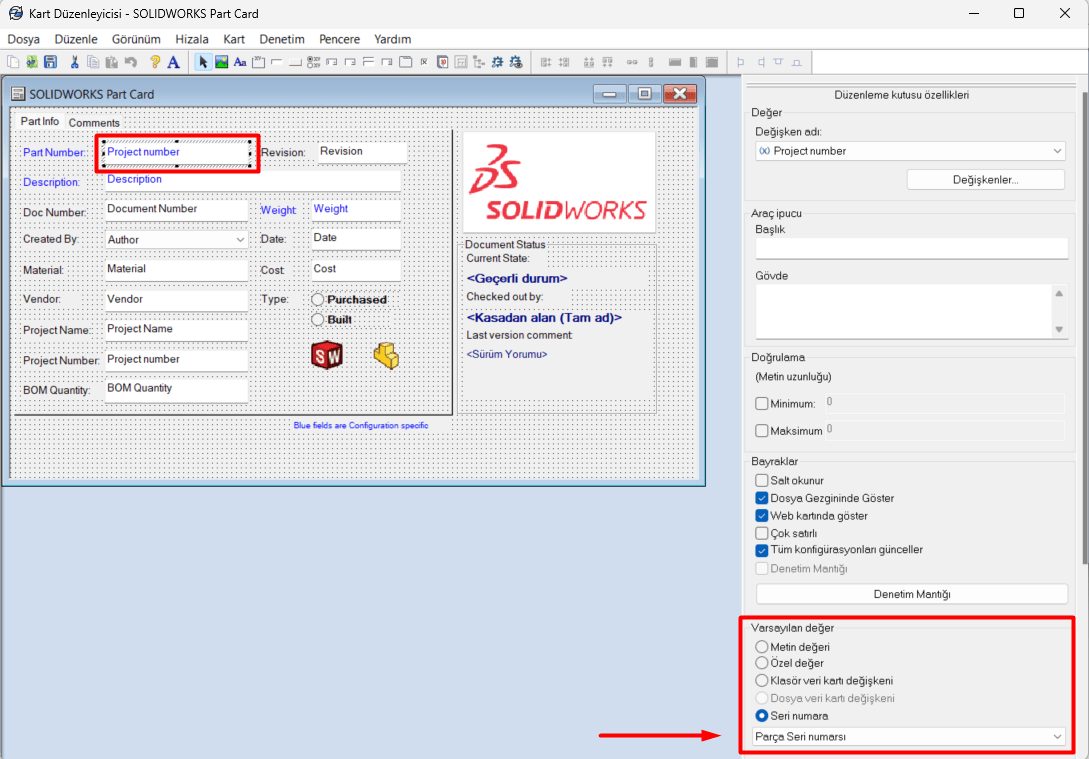Click the Document Number field on the card
This screenshot has height=759, width=1089.
[x=176, y=210]
